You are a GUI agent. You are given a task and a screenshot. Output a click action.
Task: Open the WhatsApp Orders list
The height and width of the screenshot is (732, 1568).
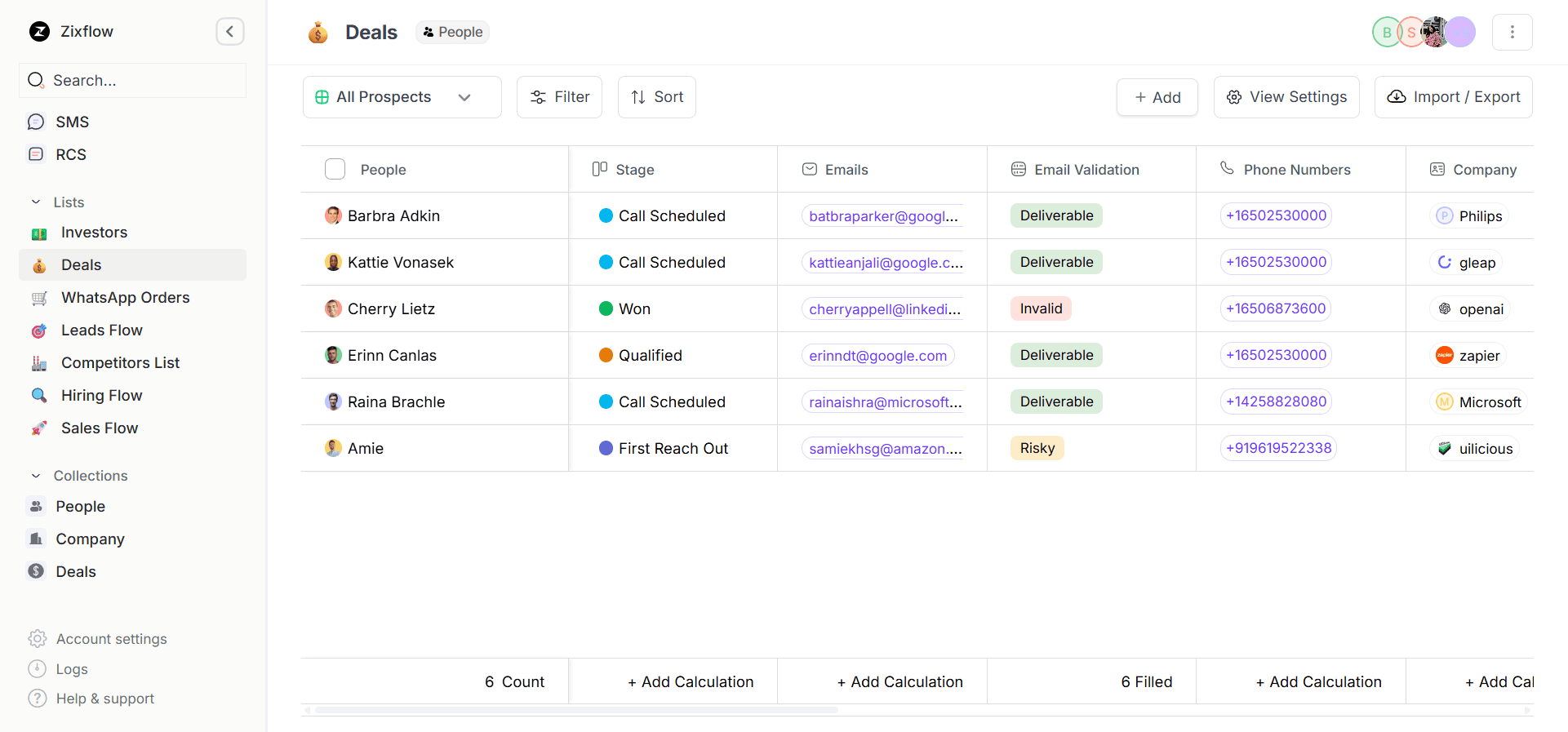coord(125,298)
